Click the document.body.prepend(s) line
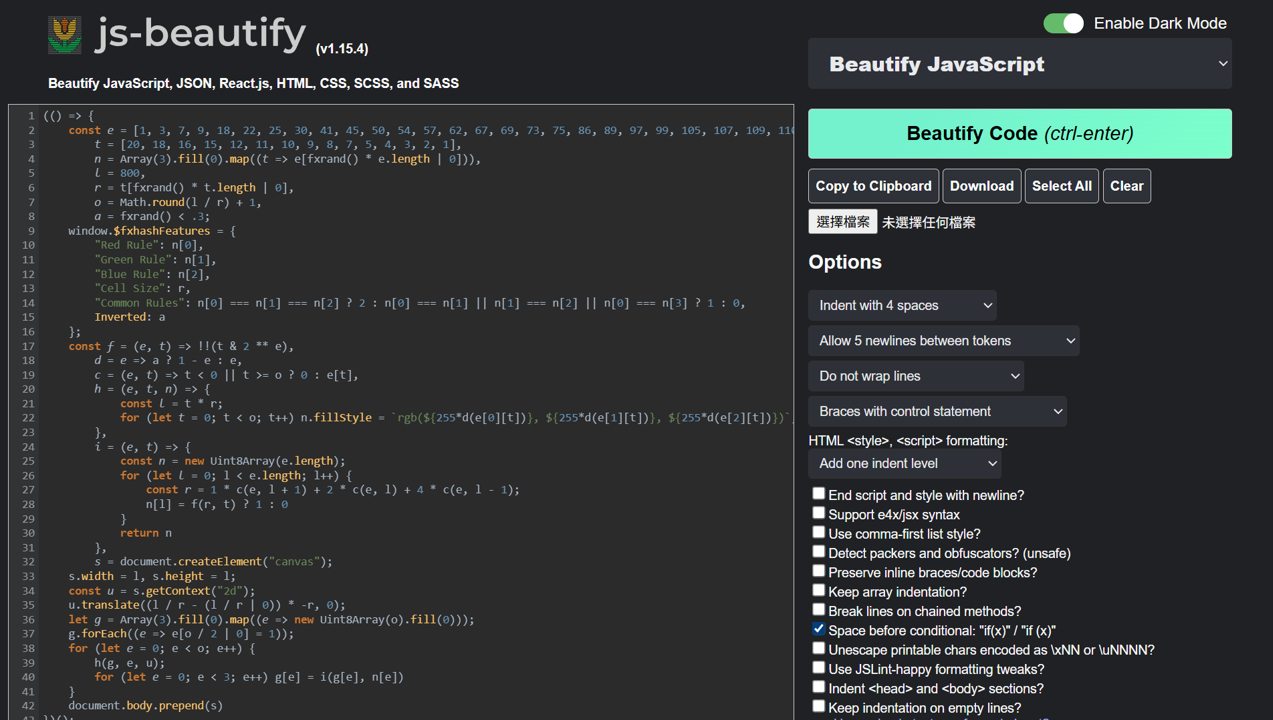 click(146, 705)
